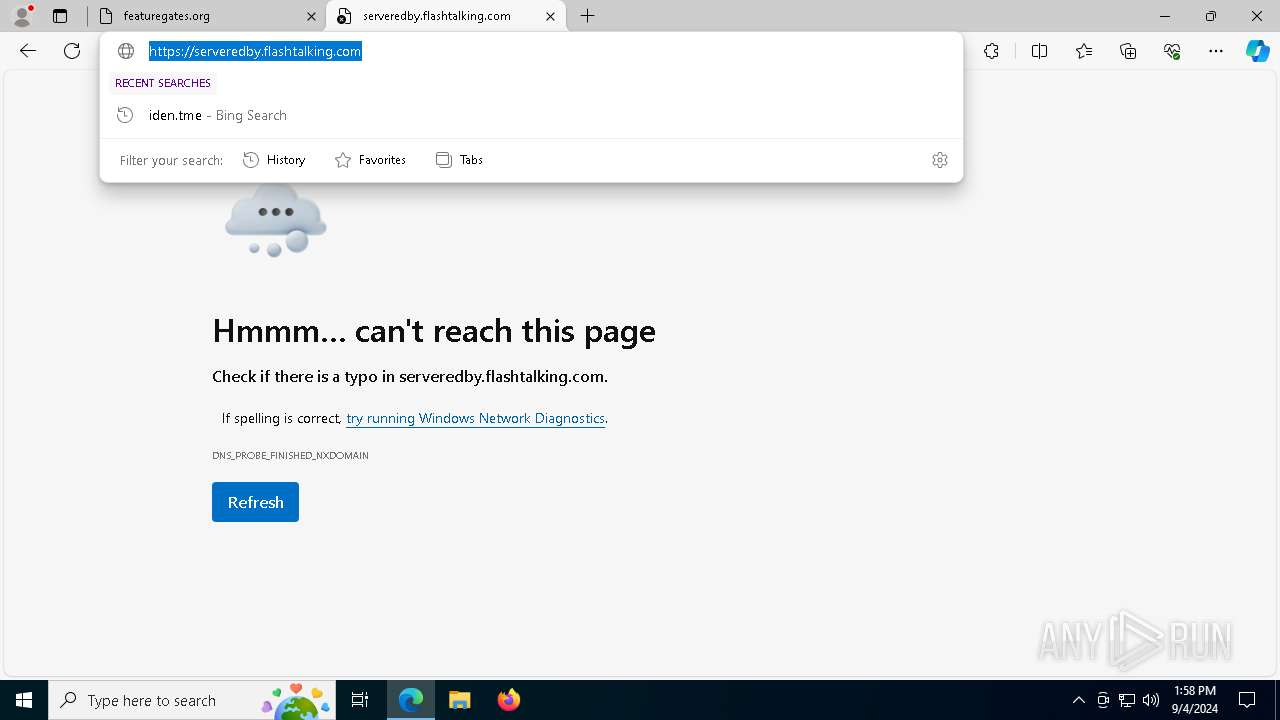Viewport: 1280px width, 720px height.
Task: Select the globe site info icon
Action: tap(126, 51)
